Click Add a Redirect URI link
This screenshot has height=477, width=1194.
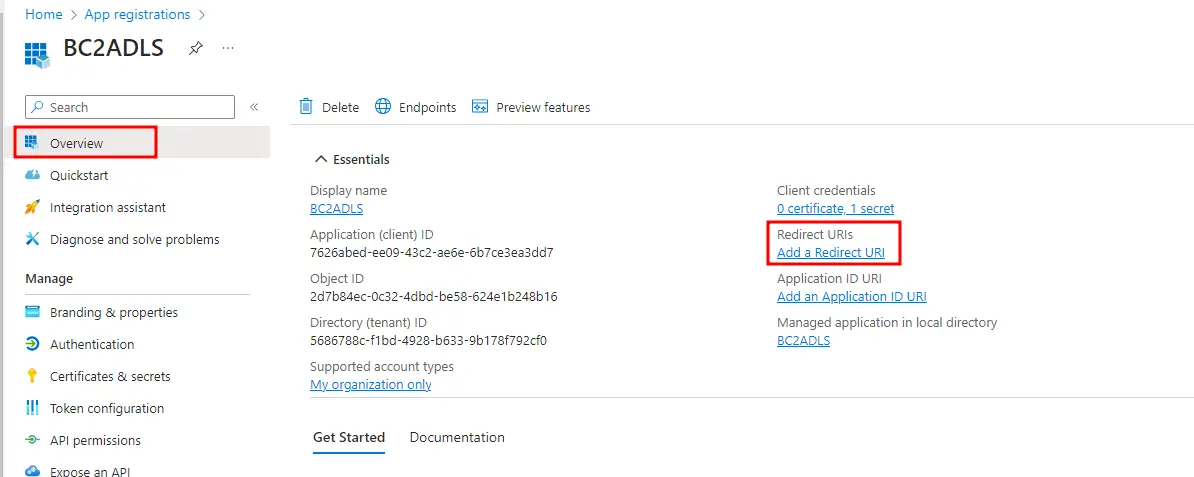(831, 253)
